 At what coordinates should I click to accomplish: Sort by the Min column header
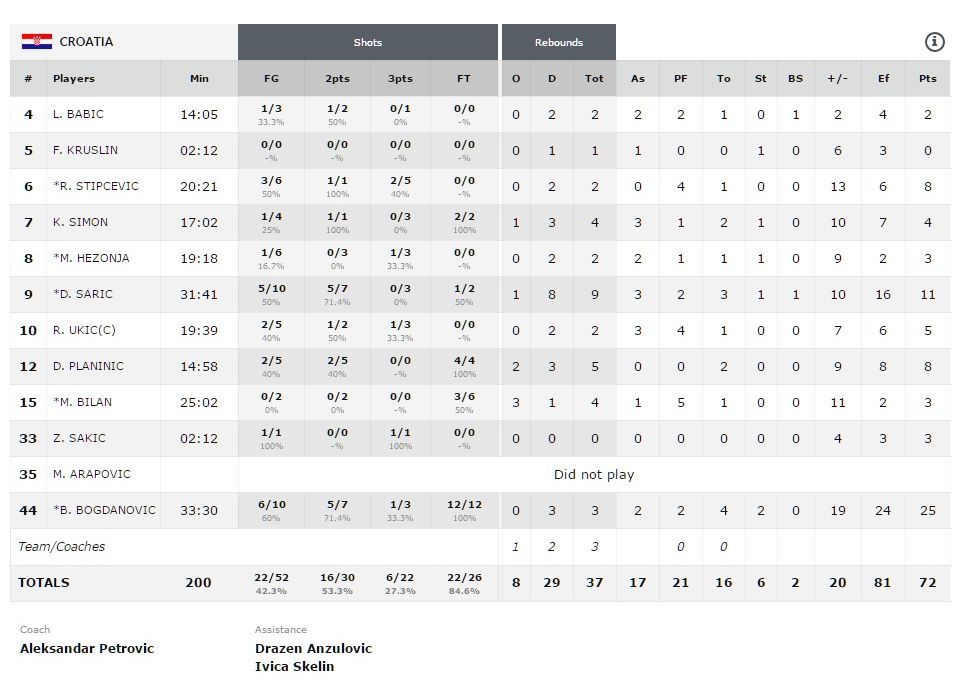click(199, 78)
